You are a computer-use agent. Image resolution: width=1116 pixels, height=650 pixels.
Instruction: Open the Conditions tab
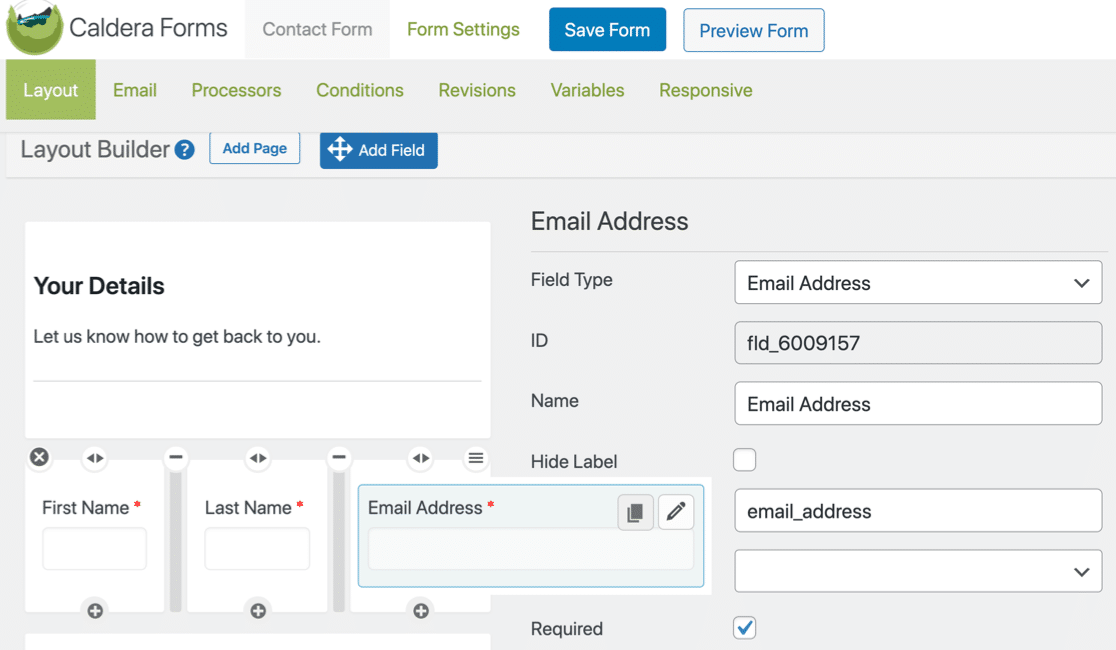click(360, 90)
